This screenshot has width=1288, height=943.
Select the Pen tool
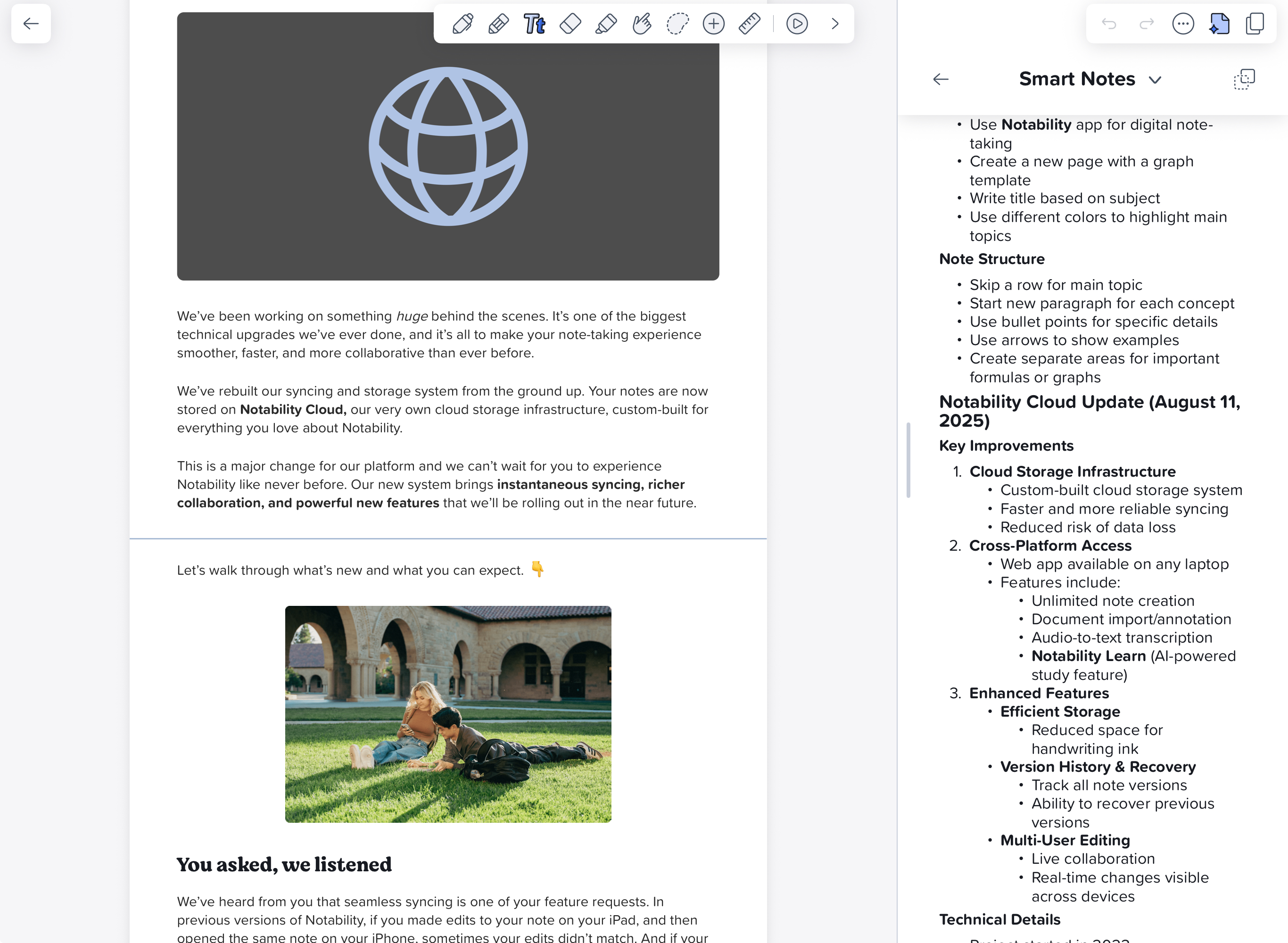tap(462, 24)
